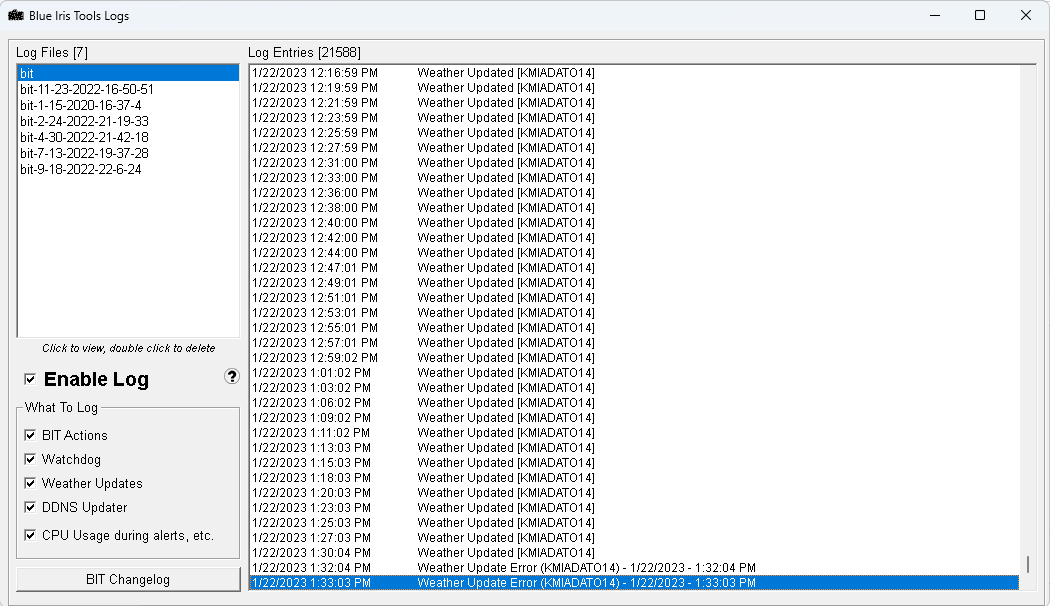The width and height of the screenshot is (1050, 606).
Task: Select the 12:44:00 PM log entry
Action: coord(634,252)
